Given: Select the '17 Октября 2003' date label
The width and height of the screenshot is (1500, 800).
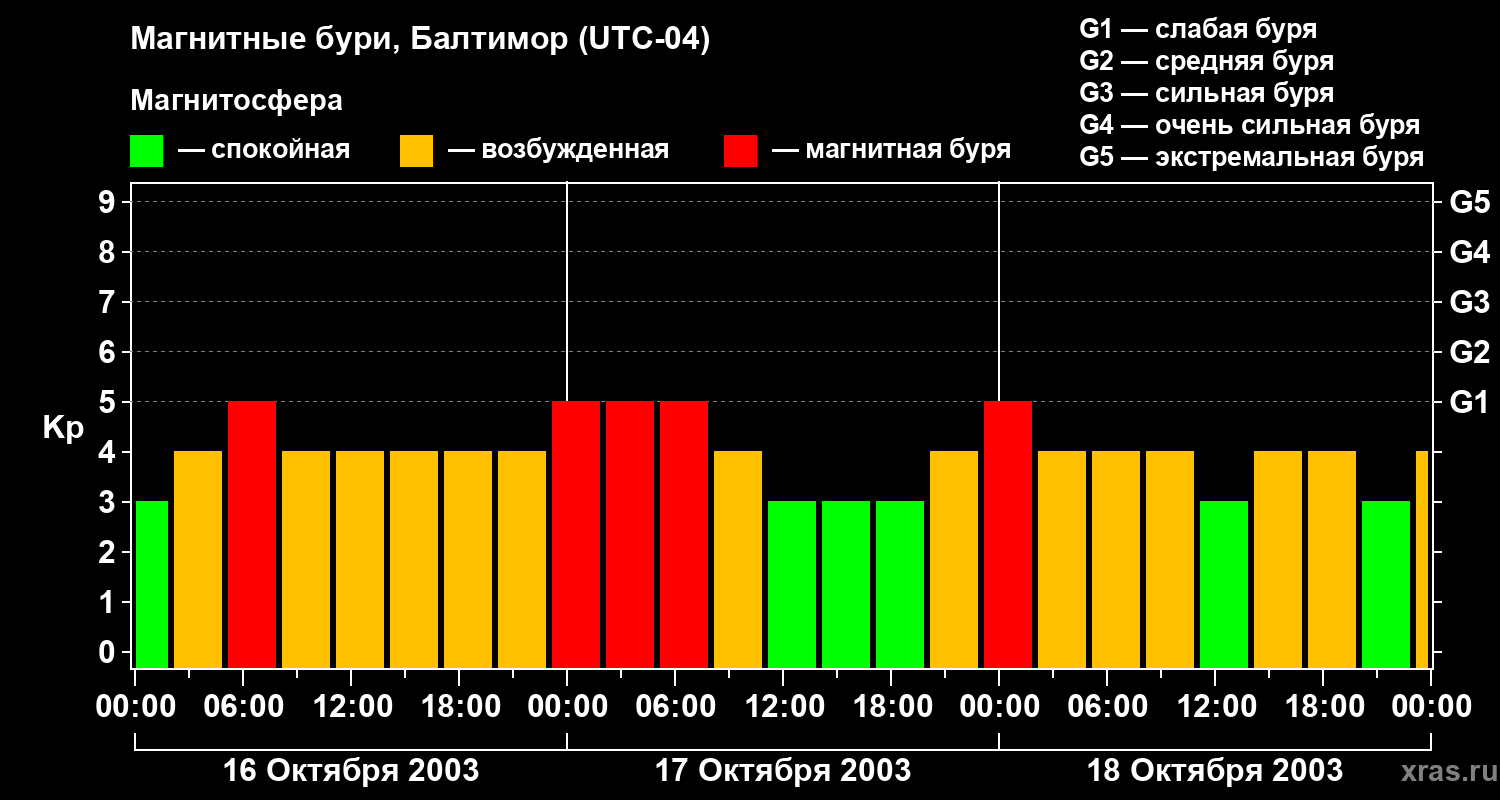Looking at the screenshot, I should point(783,771).
